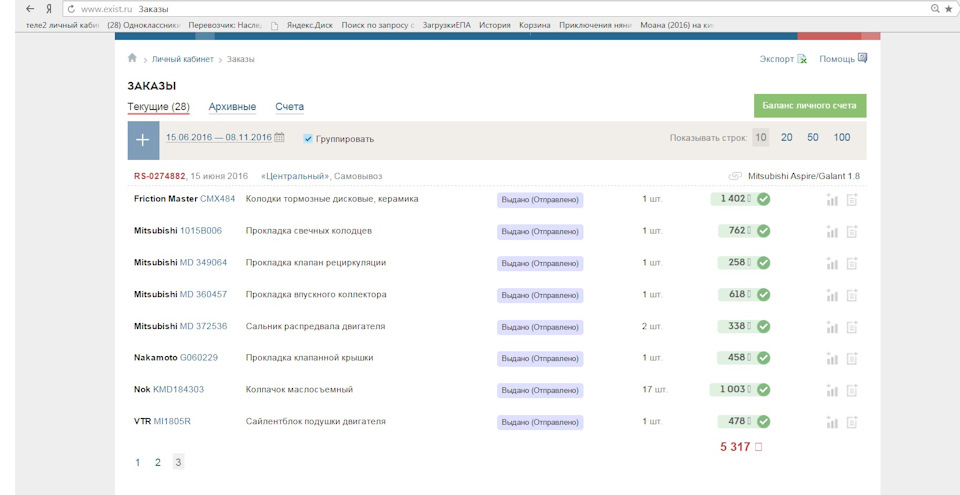Open the Корзина bookmark

[534, 26]
